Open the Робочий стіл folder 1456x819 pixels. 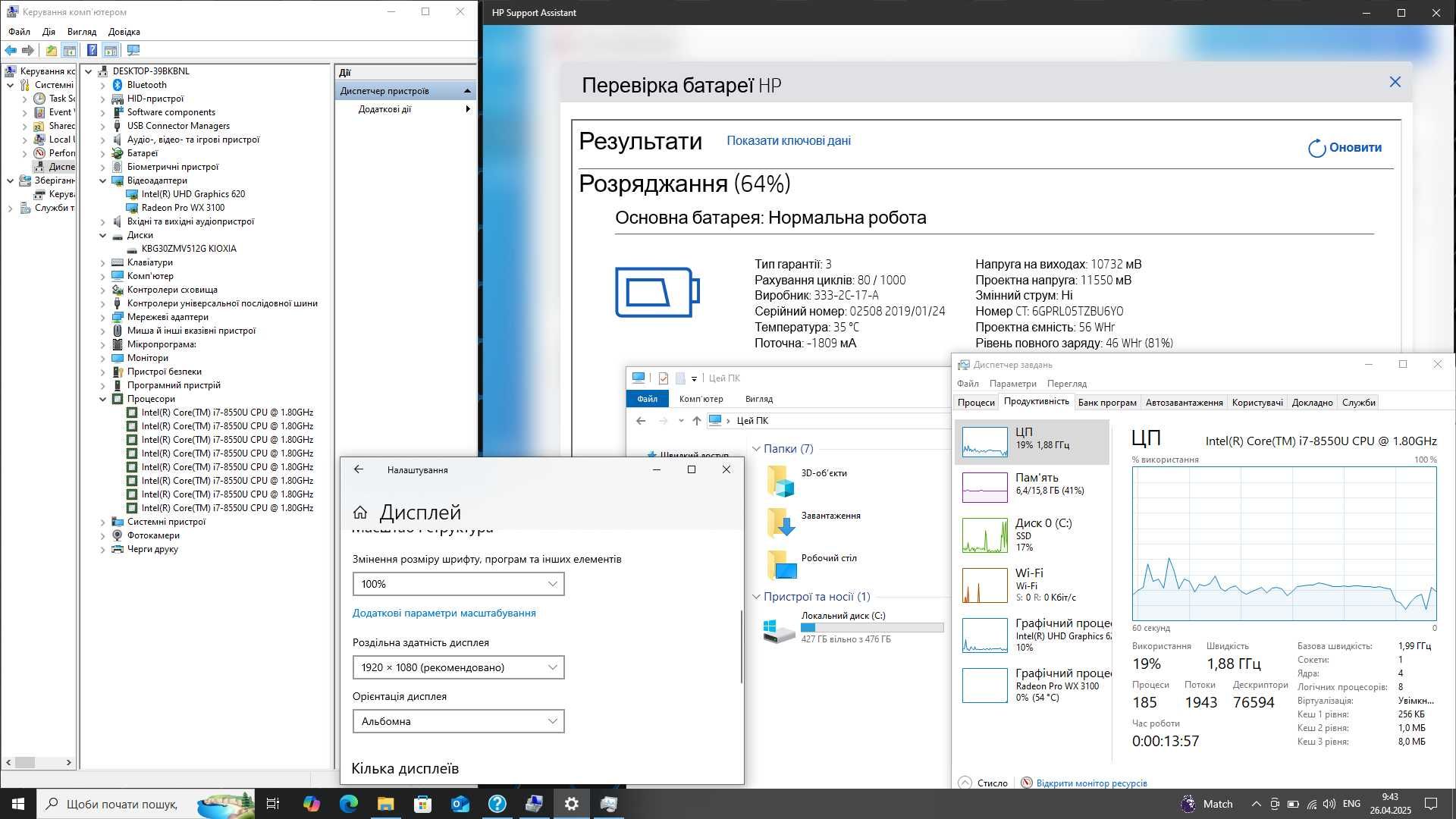(811, 566)
